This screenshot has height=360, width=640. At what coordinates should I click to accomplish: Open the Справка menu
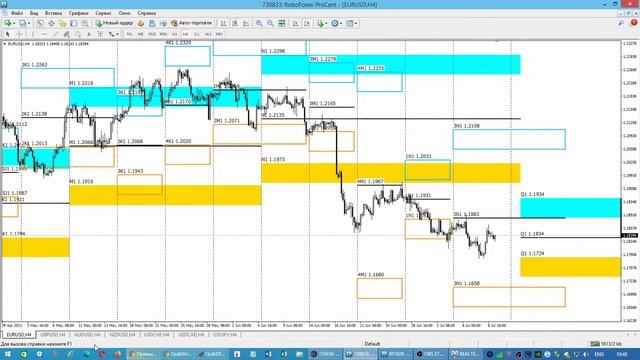pyautogui.click(x=147, y=13)
